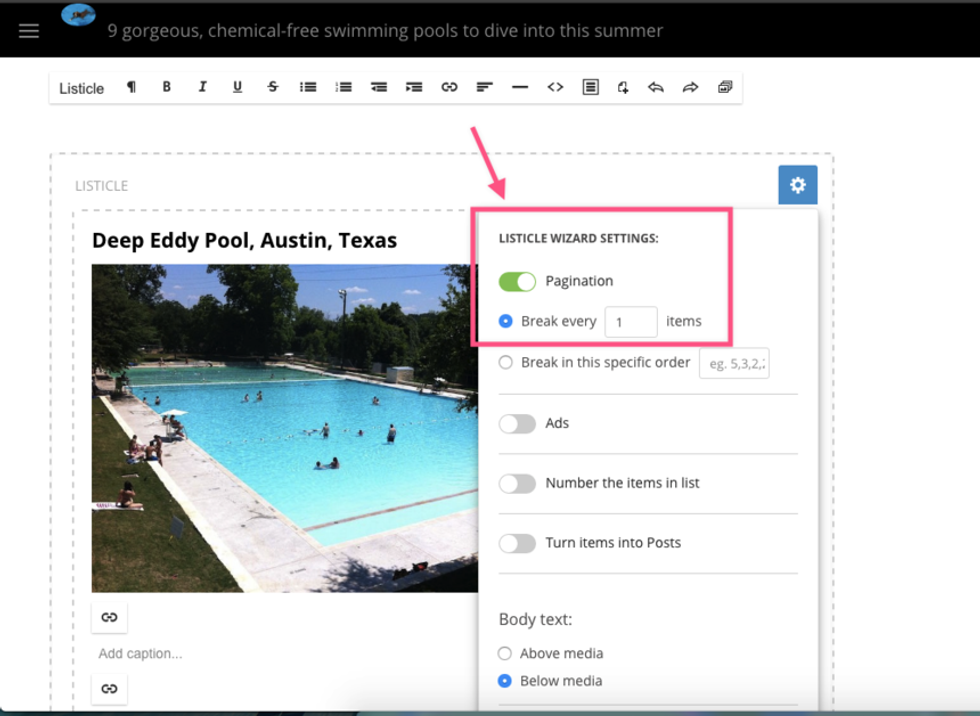Enable the Ads toggle
This screenshot has height=716, width=980.
coord(518,423)
